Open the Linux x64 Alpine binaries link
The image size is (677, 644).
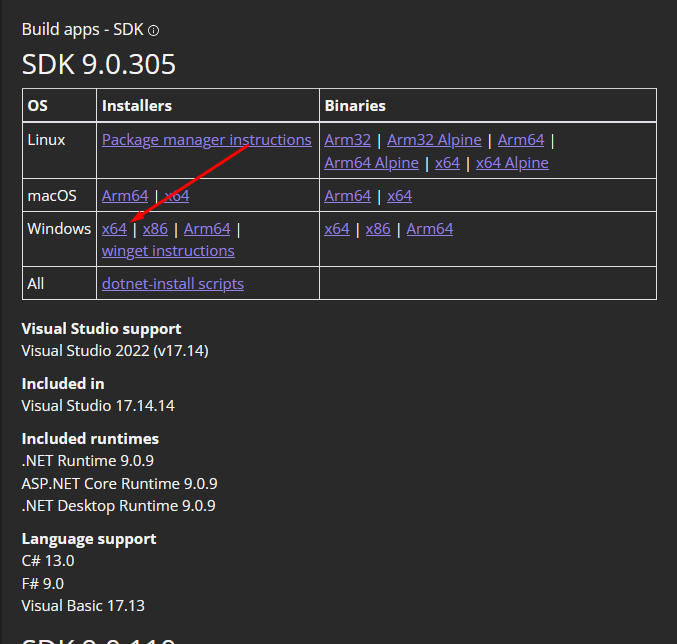tap(512, 162)
